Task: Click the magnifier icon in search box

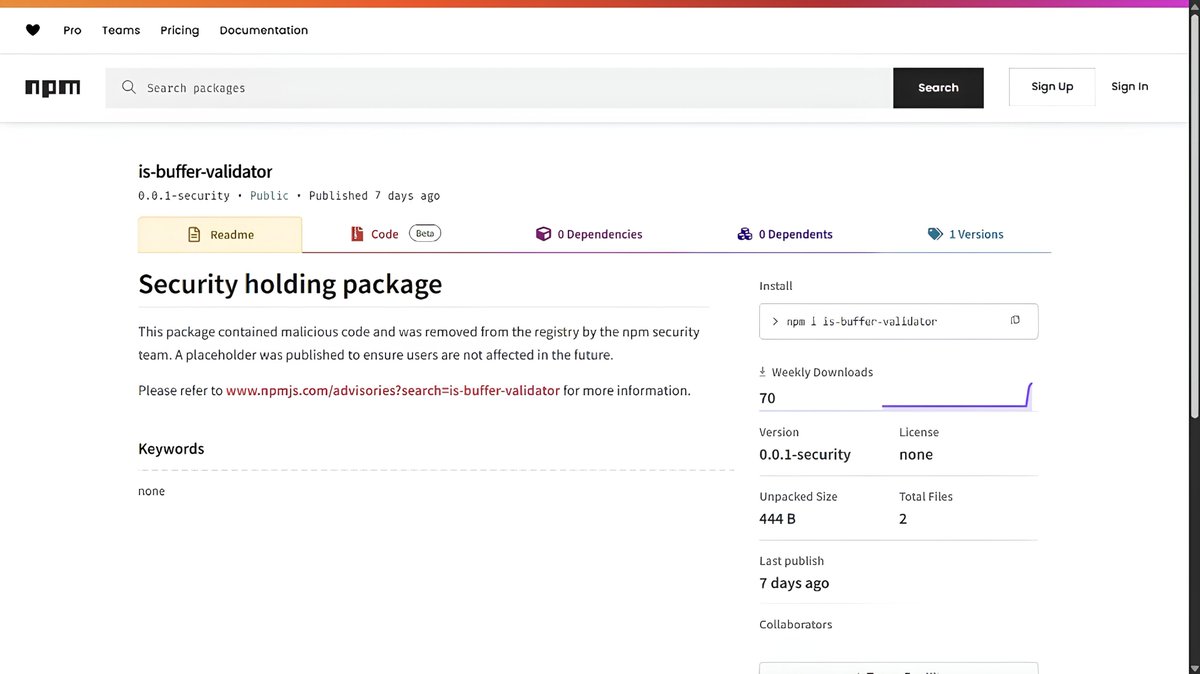Action: pyautogui.click(x=129, y=87)
